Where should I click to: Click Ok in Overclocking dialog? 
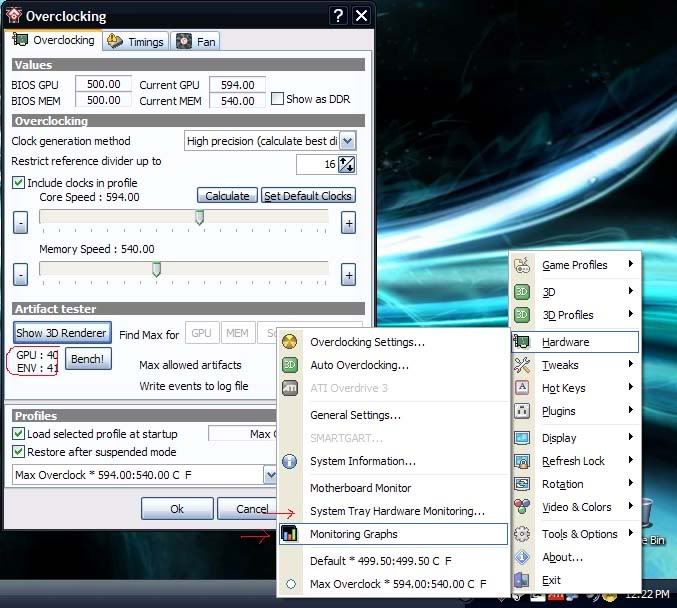[177, 509]
